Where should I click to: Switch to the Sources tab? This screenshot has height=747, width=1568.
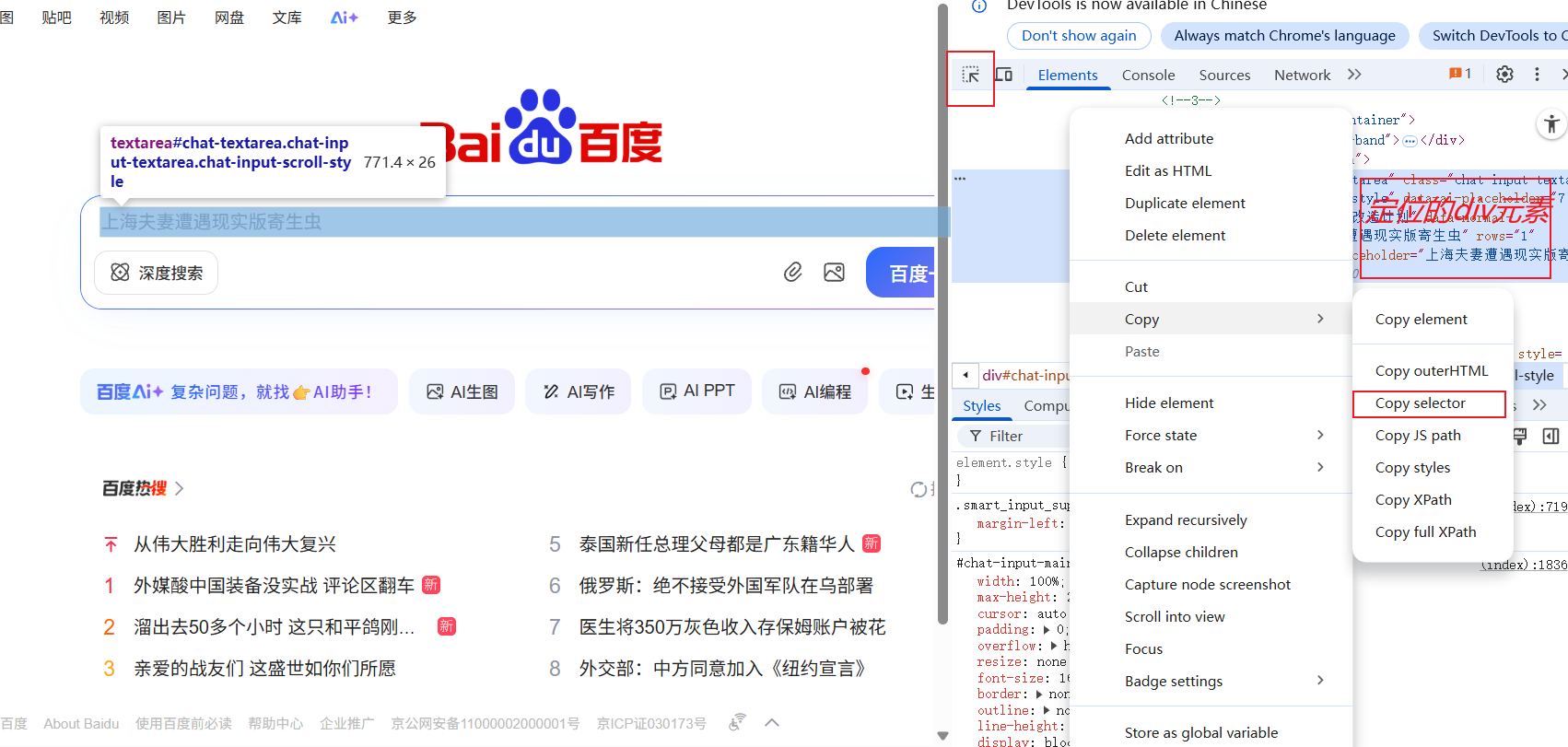point(1224,76)
